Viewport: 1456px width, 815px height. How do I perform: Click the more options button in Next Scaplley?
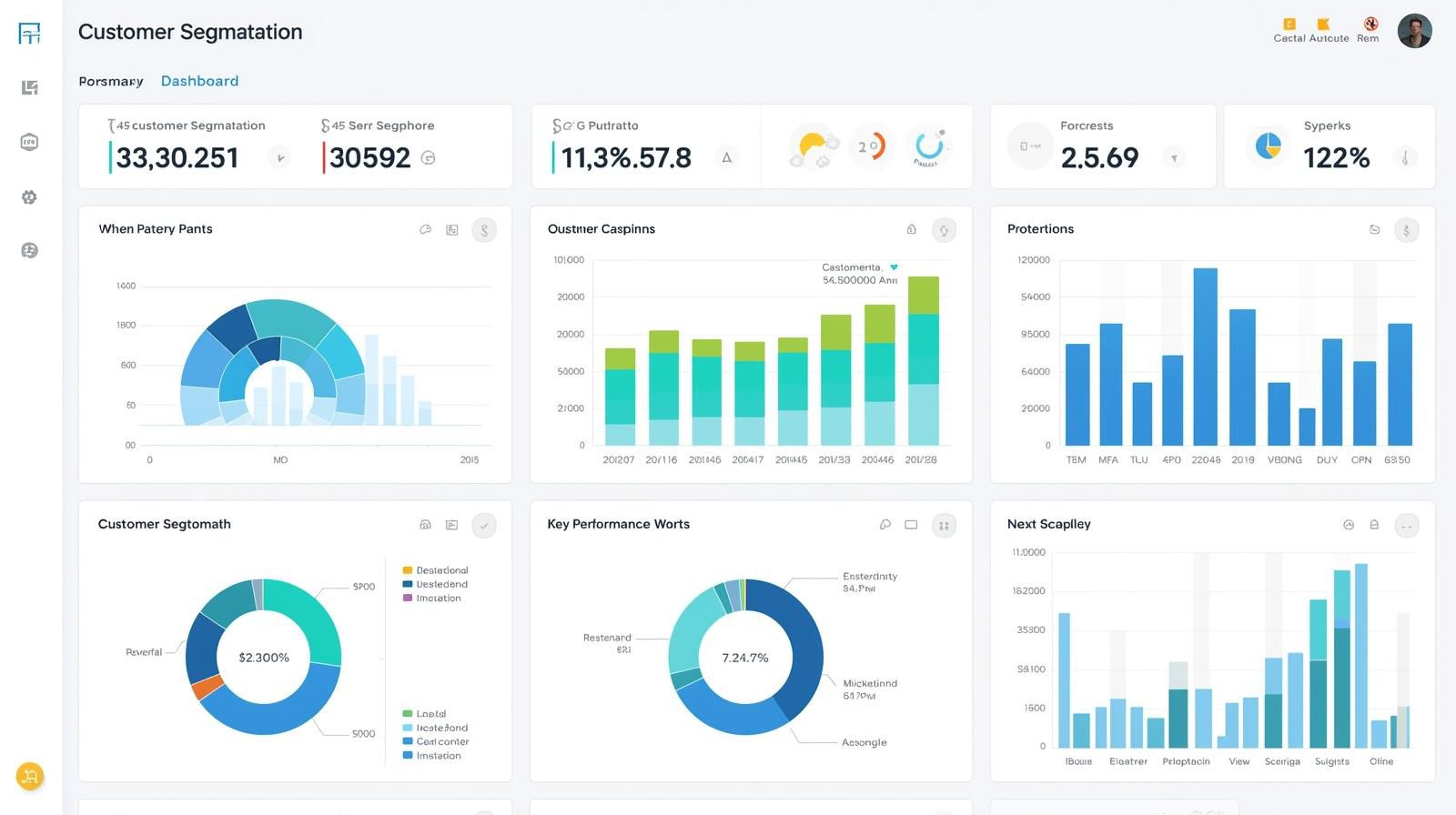coord(1406,526)
